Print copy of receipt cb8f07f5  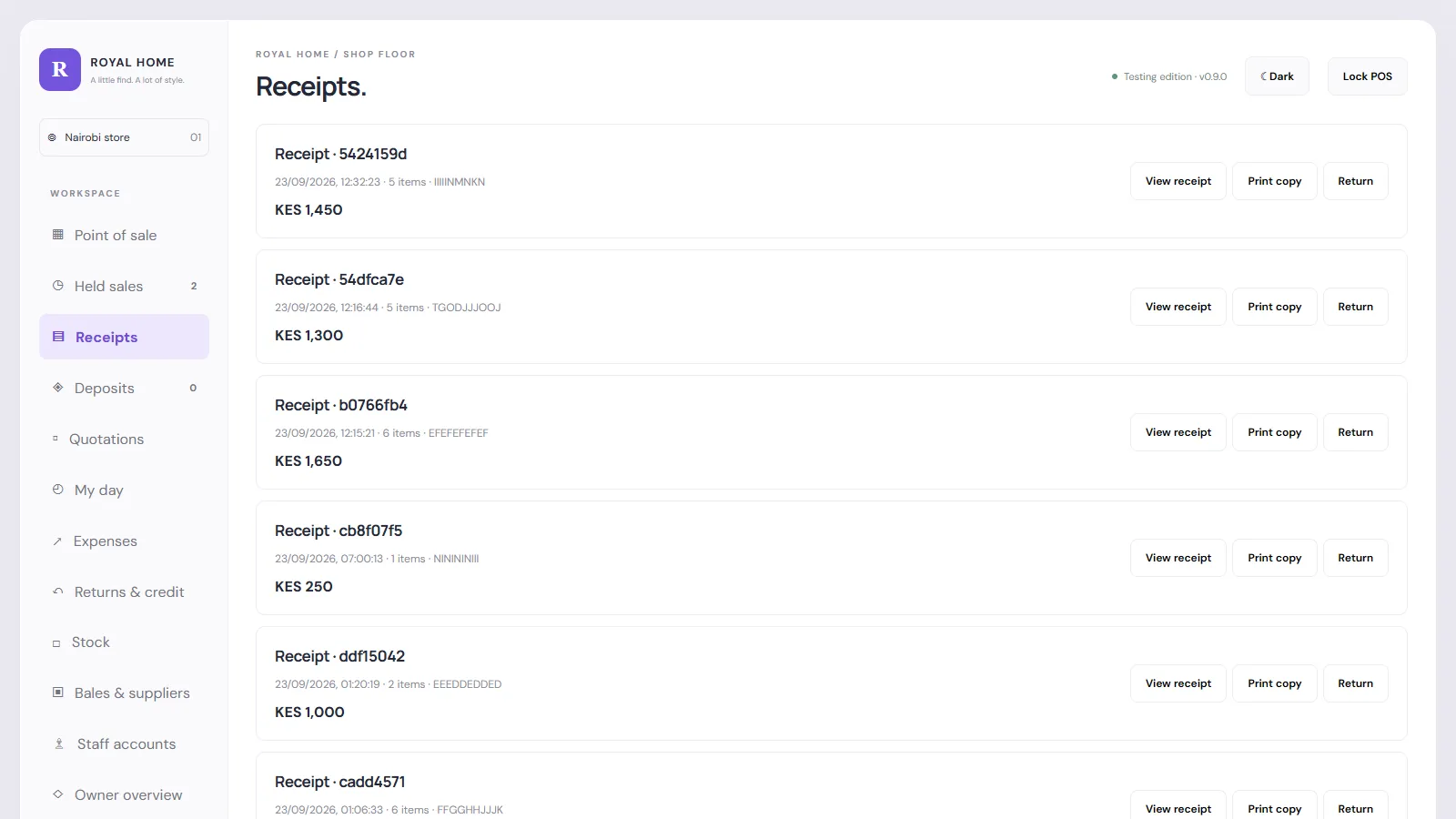pos(1275,558)
